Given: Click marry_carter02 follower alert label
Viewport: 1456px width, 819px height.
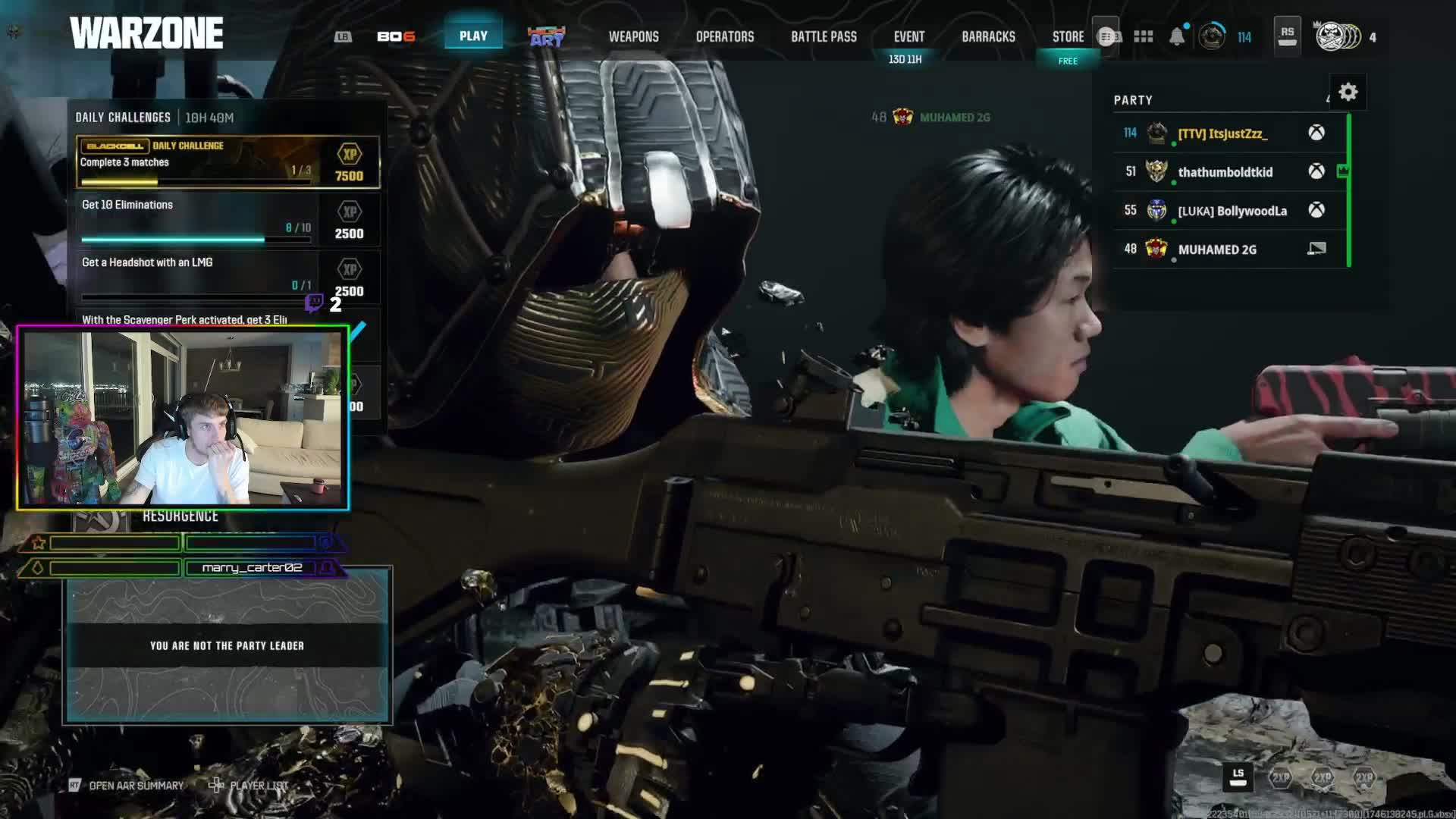Looking at the screenshot, I should (x=252, y=567).
